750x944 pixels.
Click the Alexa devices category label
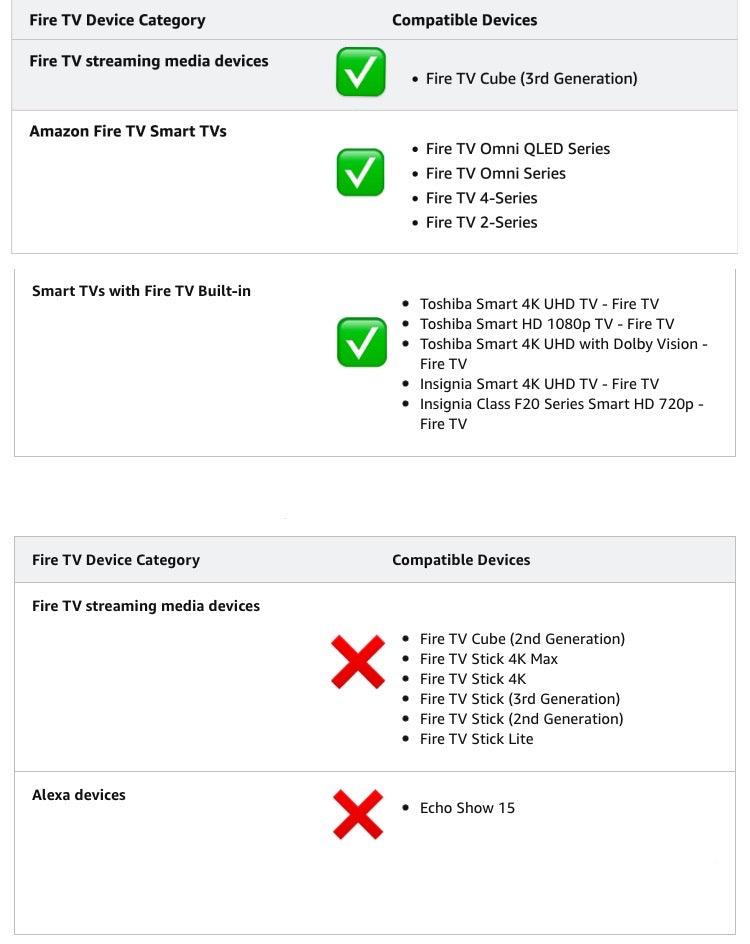click(x=79, y=795)
